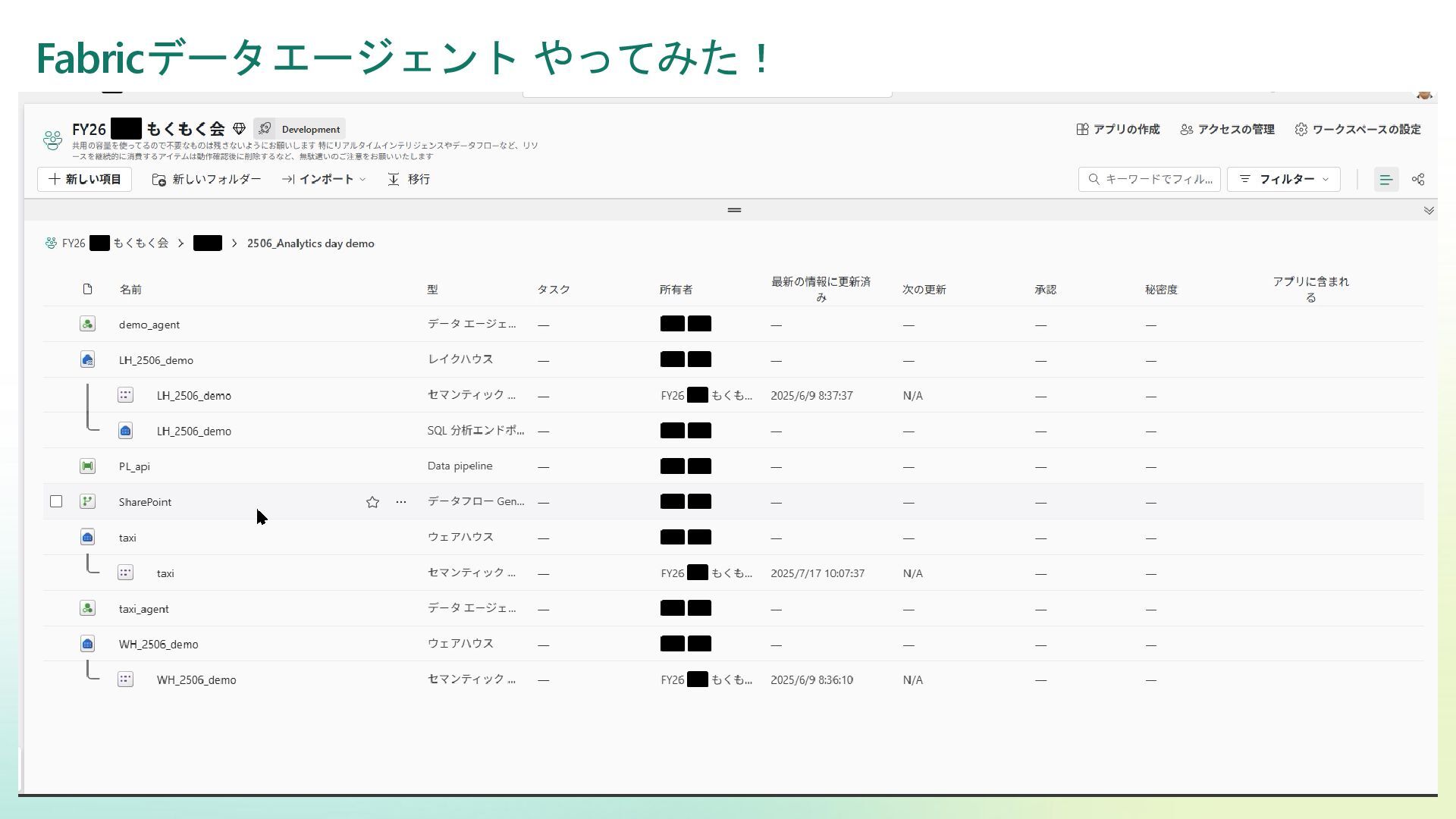This screenshot has height=819, width=1456.
Task: Click アプリに含まれる column header
Action: point(1310,290)
